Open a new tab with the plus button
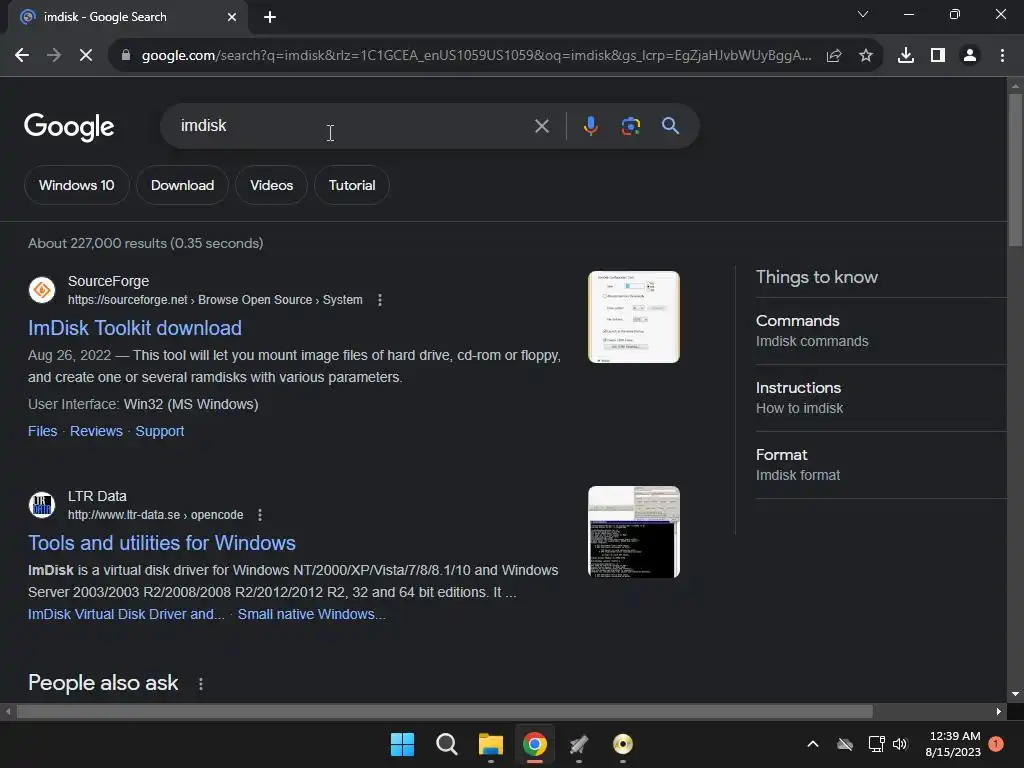The image size is (1024, 768). tap(270, 17)
